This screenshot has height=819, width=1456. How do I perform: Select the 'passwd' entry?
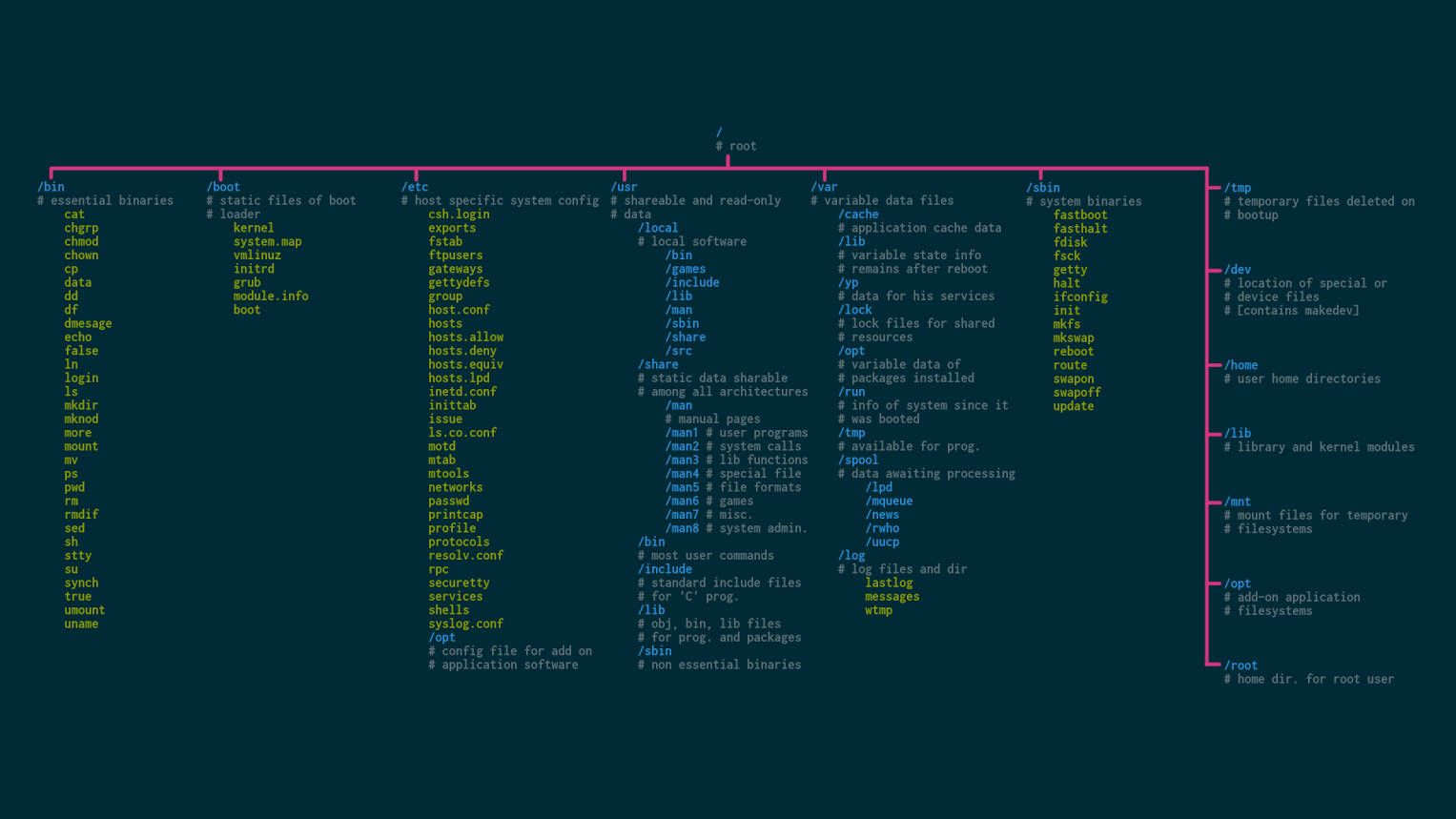(448, 501)
